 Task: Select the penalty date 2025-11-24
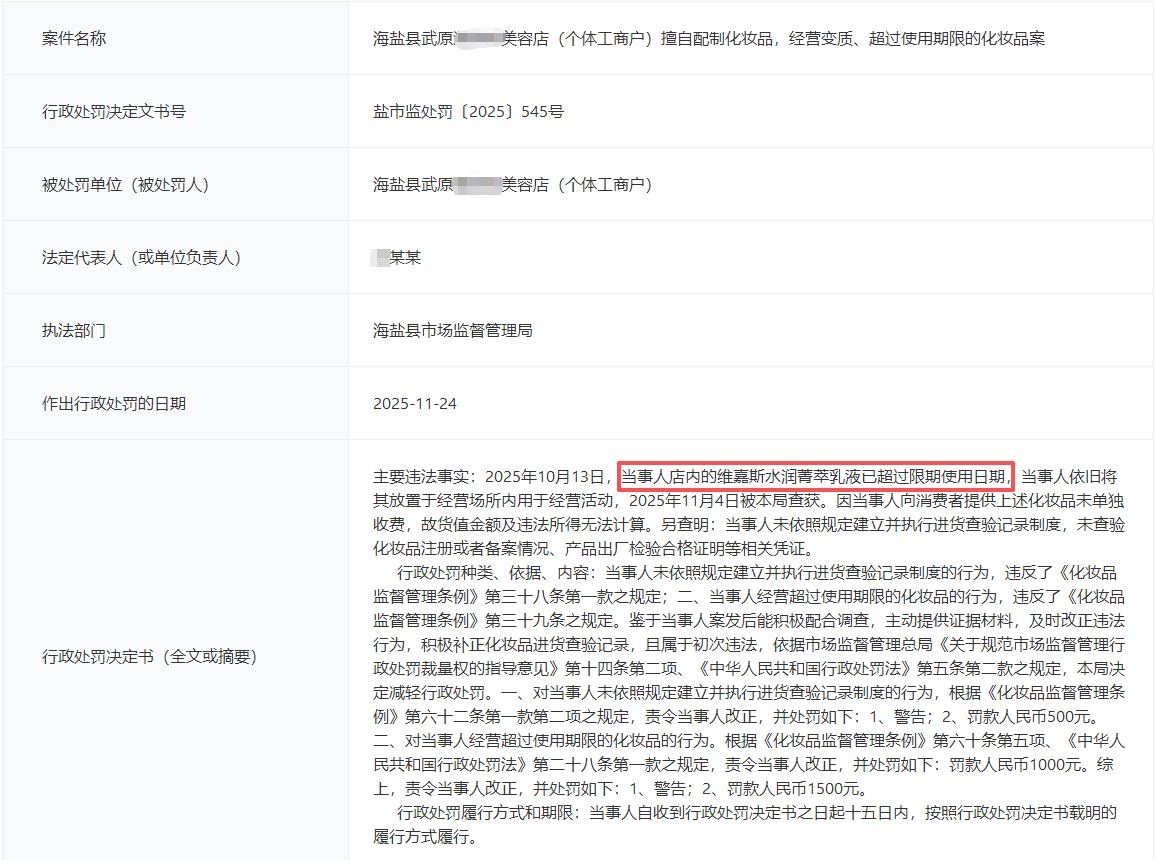tap(414, 404)
